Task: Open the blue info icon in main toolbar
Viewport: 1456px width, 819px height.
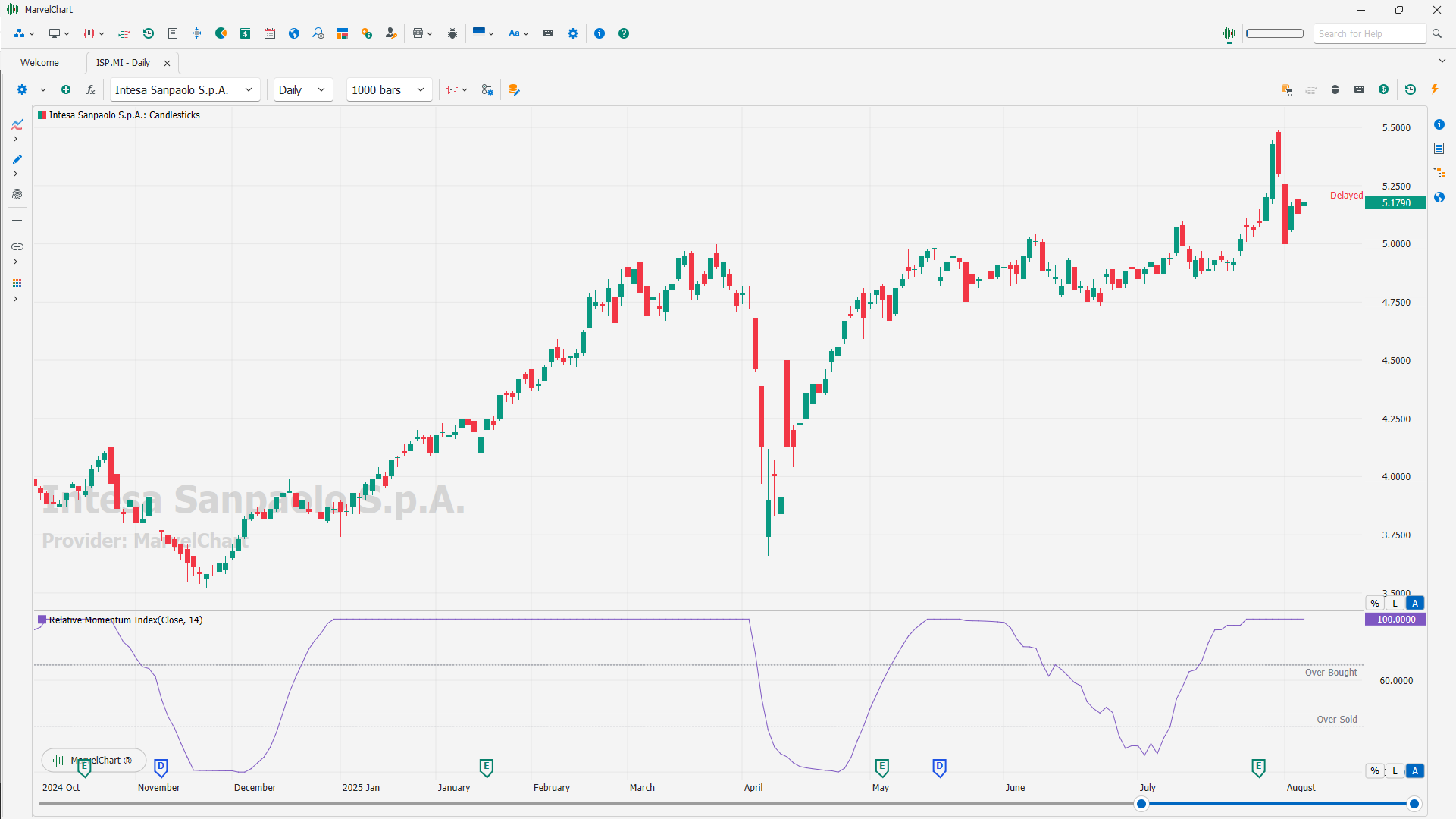Action: coord(600,33)
